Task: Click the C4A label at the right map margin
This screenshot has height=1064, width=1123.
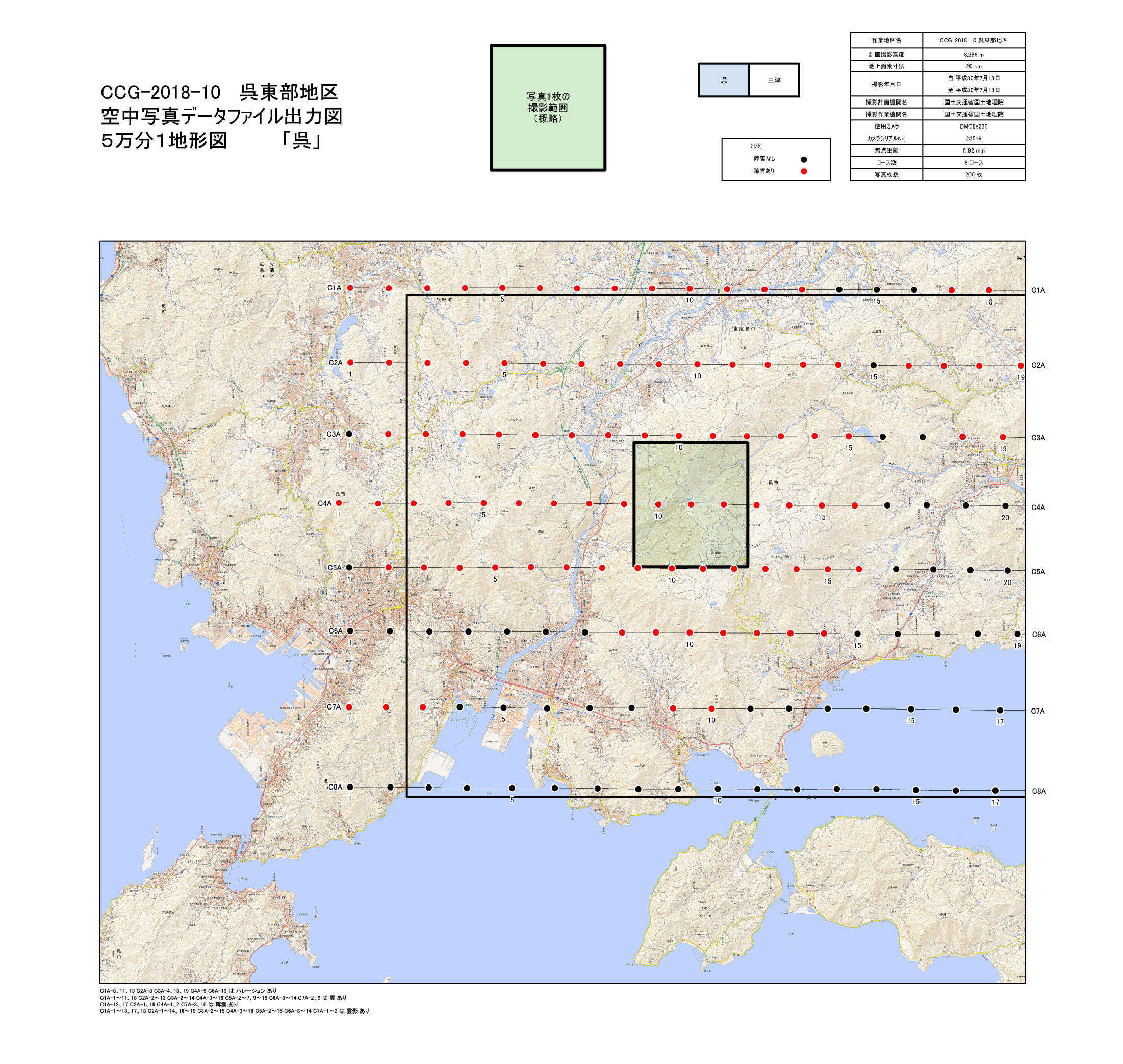Action: 1038,508
